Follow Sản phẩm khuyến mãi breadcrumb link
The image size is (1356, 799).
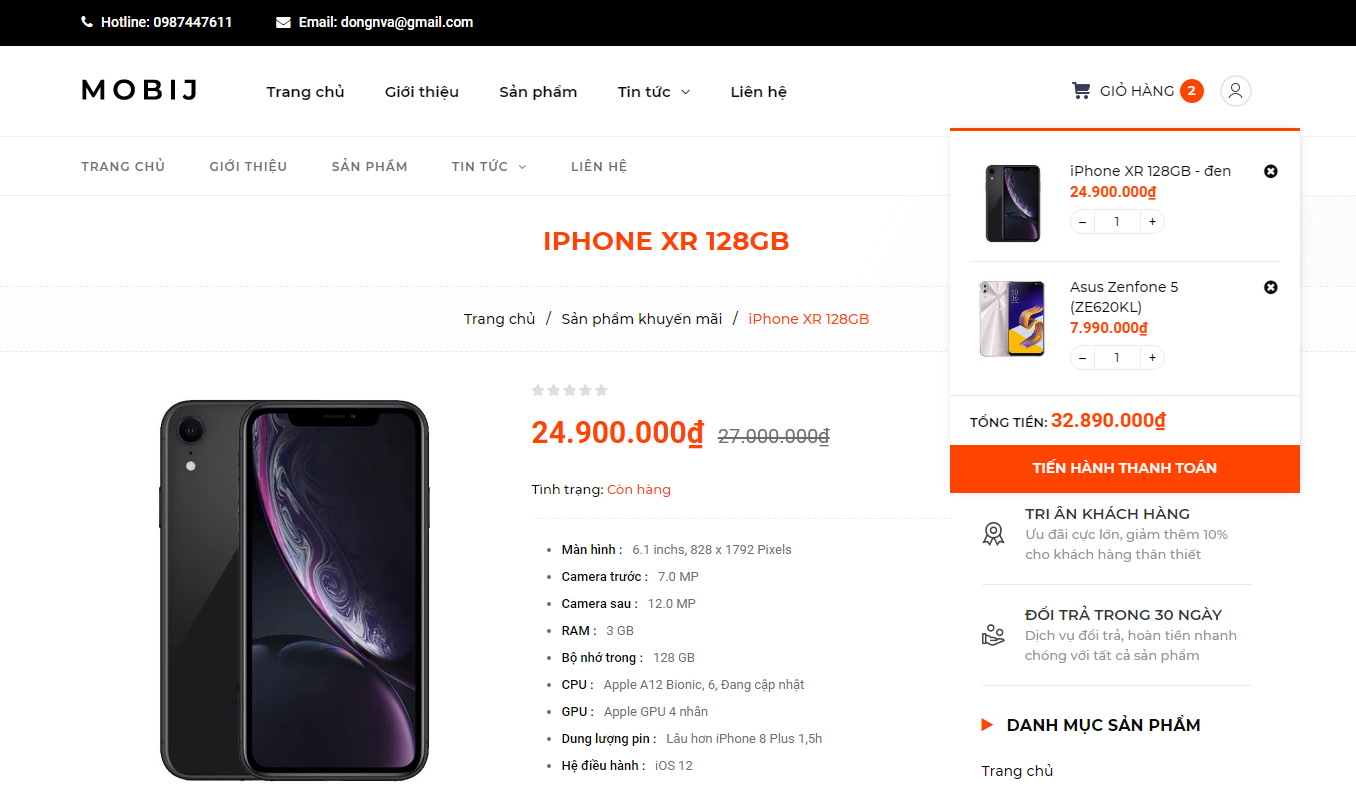pos(641,319)
